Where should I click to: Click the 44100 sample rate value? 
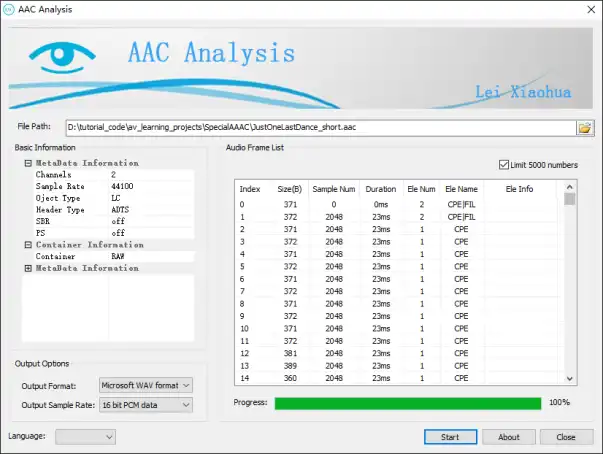pyautogui.click(x=122, y=186)
